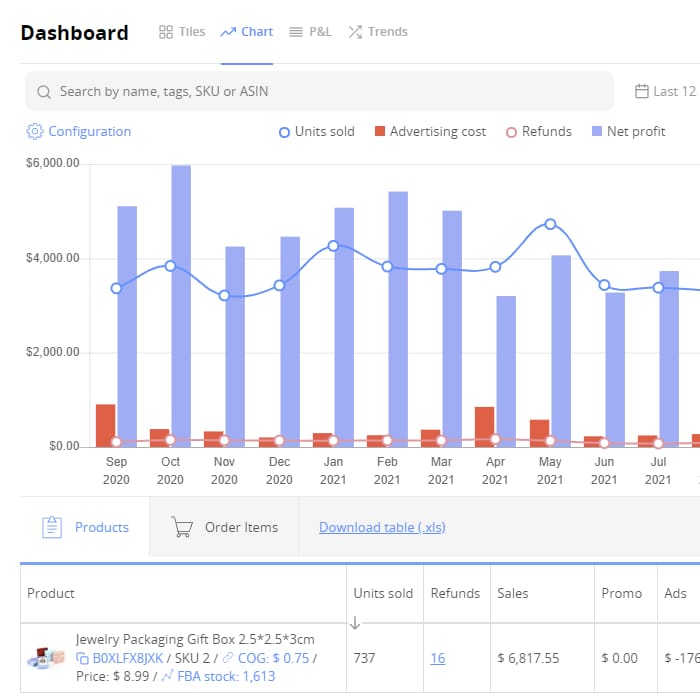Screen dimensions: 700x700
Task: Click the Configuration gear icon
Action: tap(35, 132)
